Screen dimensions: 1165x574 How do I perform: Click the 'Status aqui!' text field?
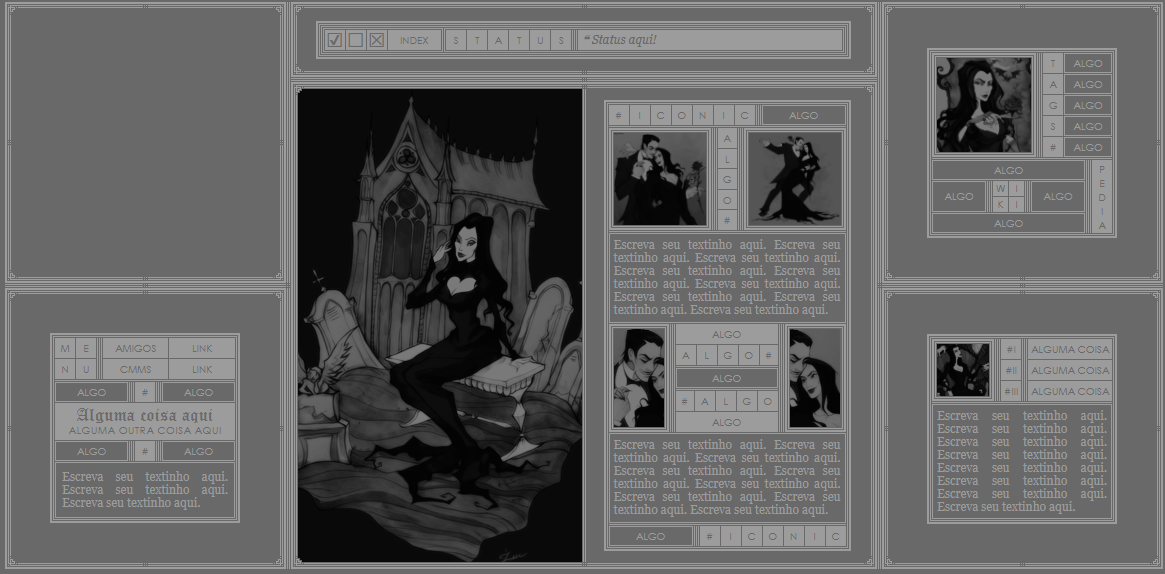coord(710,40)
